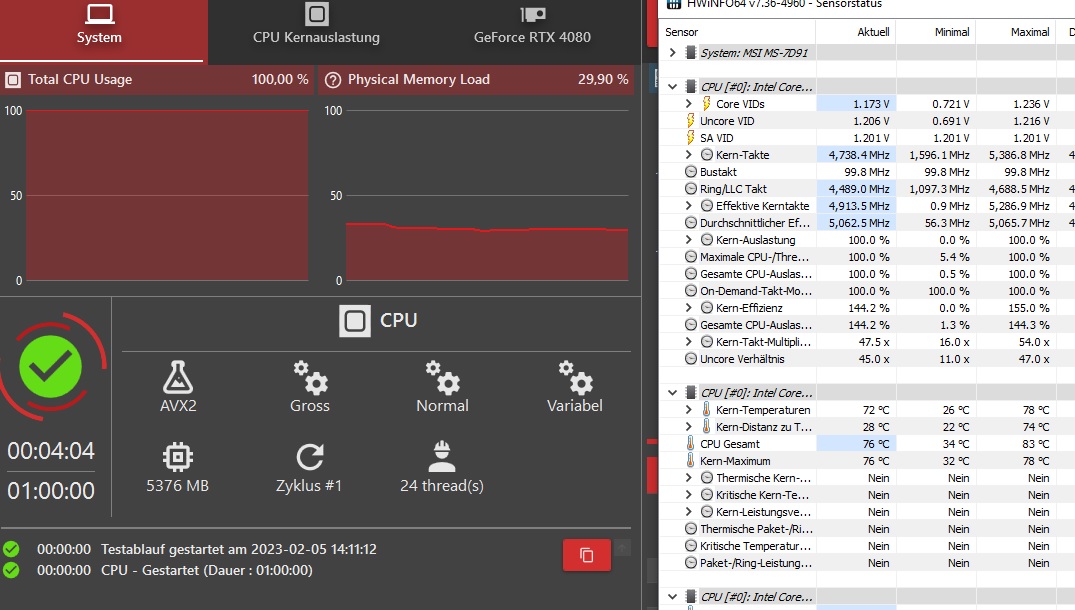The image size is (1075, 610).
Task: Expand Kritische Kern-Te... row
Action: click(x=689, y=494)
